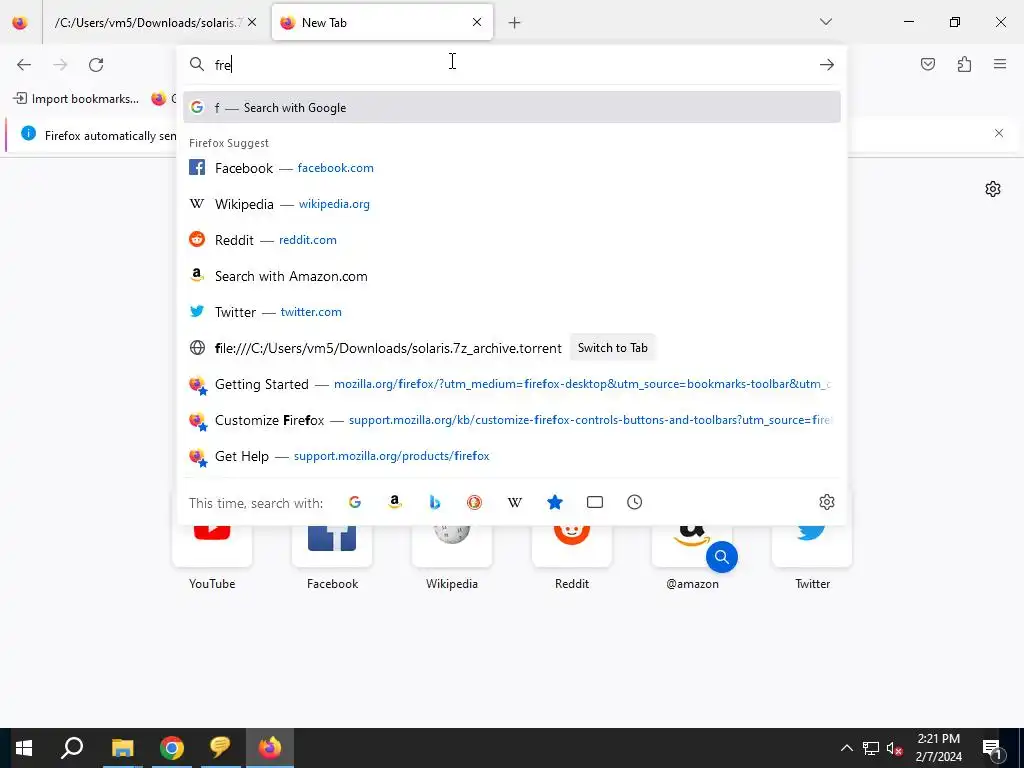Click inside the address bar text field
The width and height of the screenshot is (1024, 768).
[509, 65]
